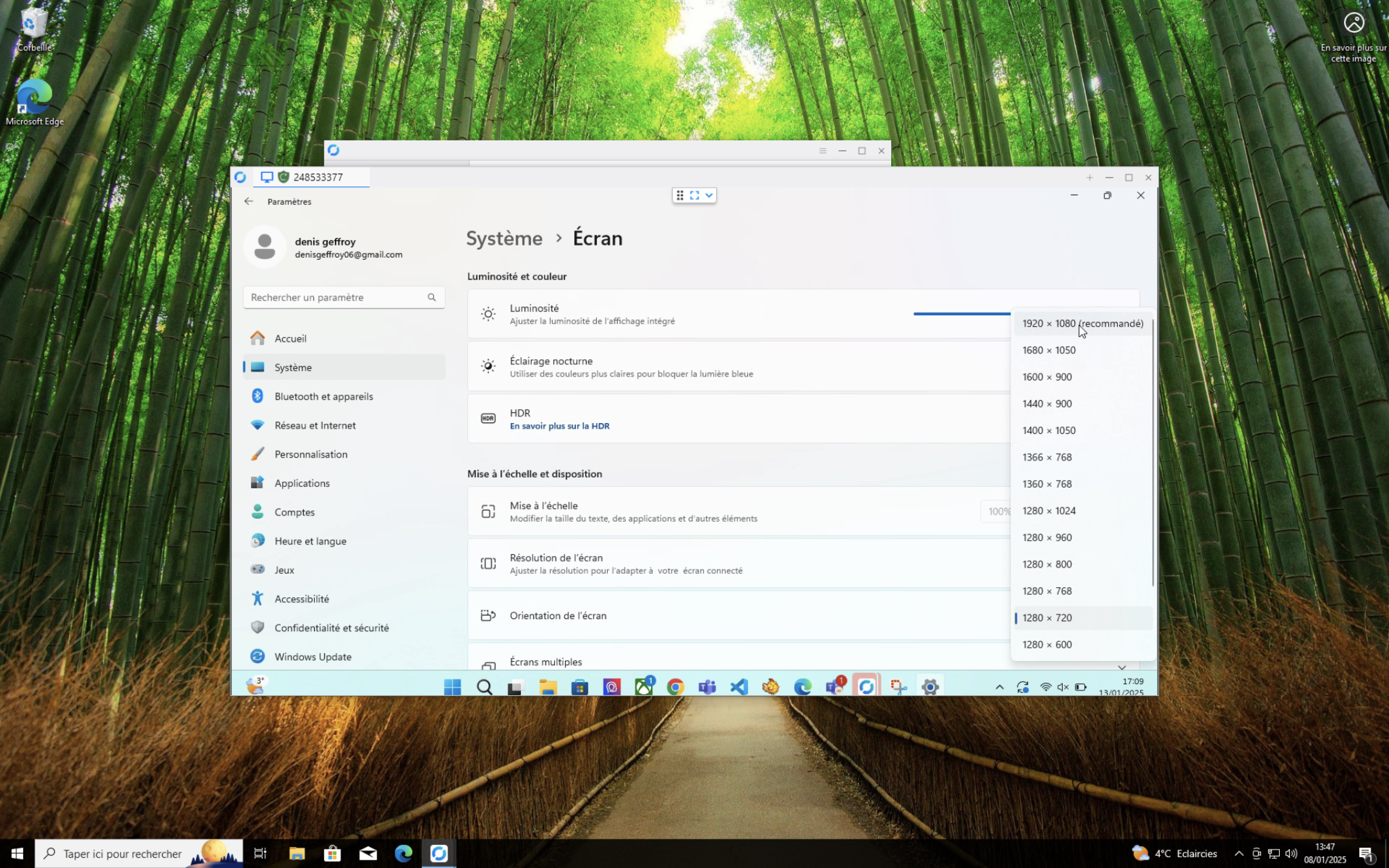Choose the 1366 × 768 resolution option
The image size is (1389, 868).
click(1047, 457)
